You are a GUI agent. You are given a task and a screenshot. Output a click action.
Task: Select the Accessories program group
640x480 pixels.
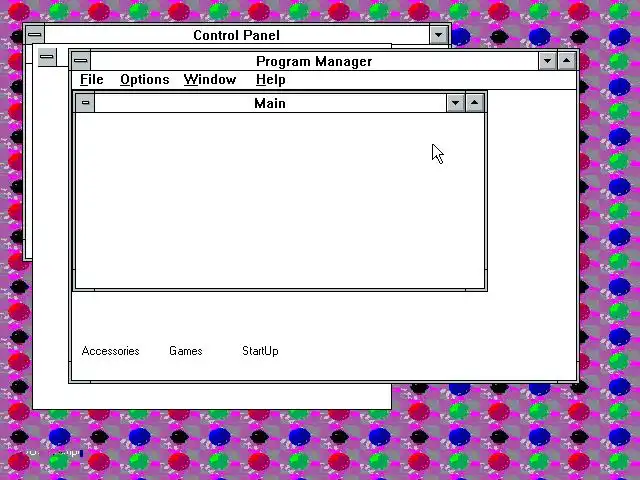click(110, 351)
